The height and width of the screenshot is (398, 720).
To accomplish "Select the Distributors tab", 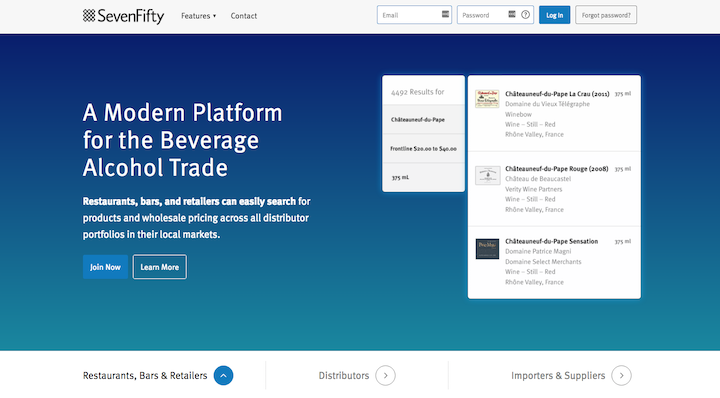I will tap(343, 376).
